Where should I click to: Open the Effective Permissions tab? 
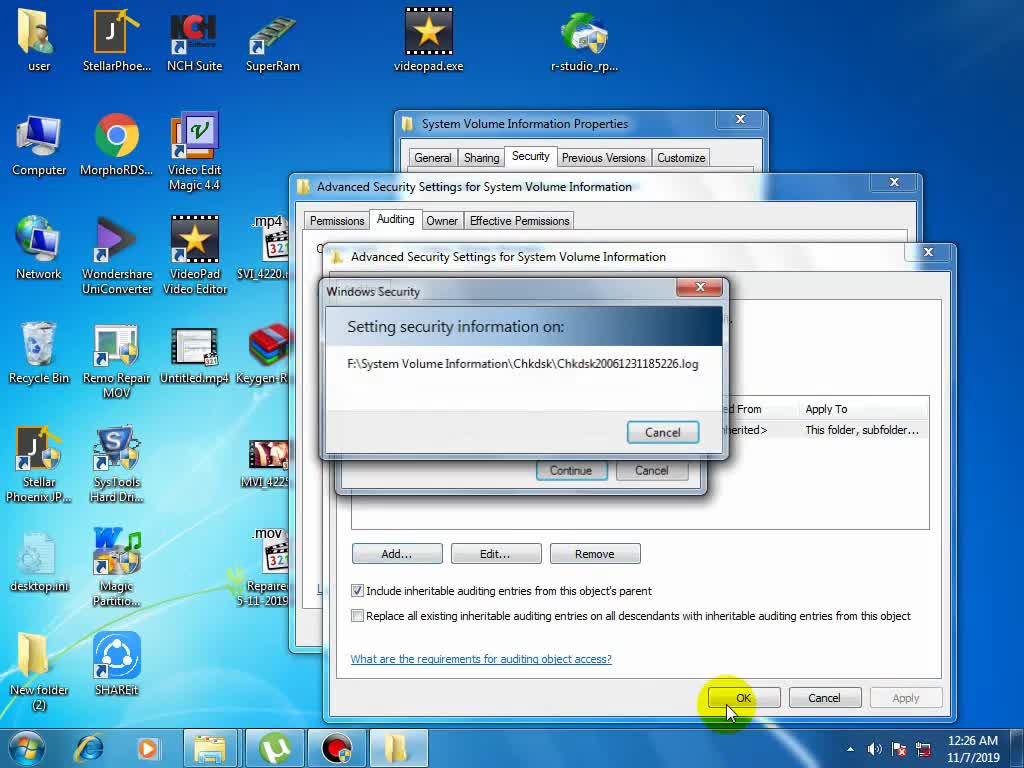pyautogui.click(x=520, y=221)
